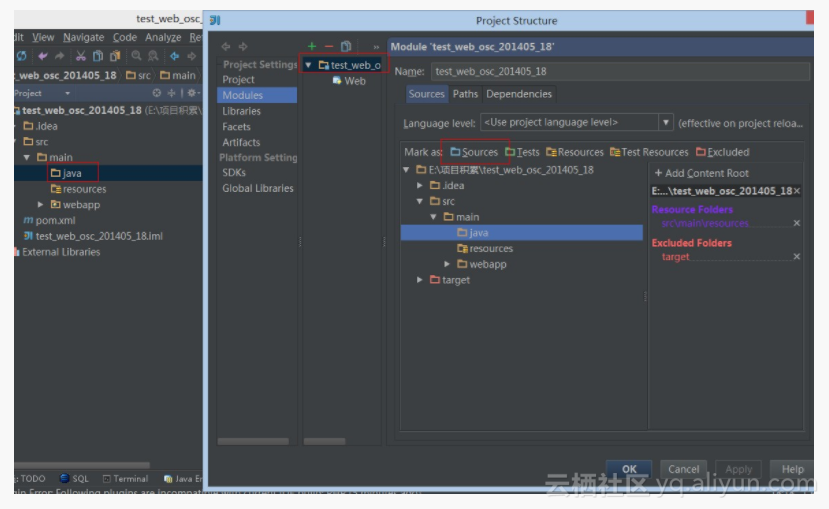Select the Web facet under module
Viewport: 829px width, 509px height.
click(349, 81)
